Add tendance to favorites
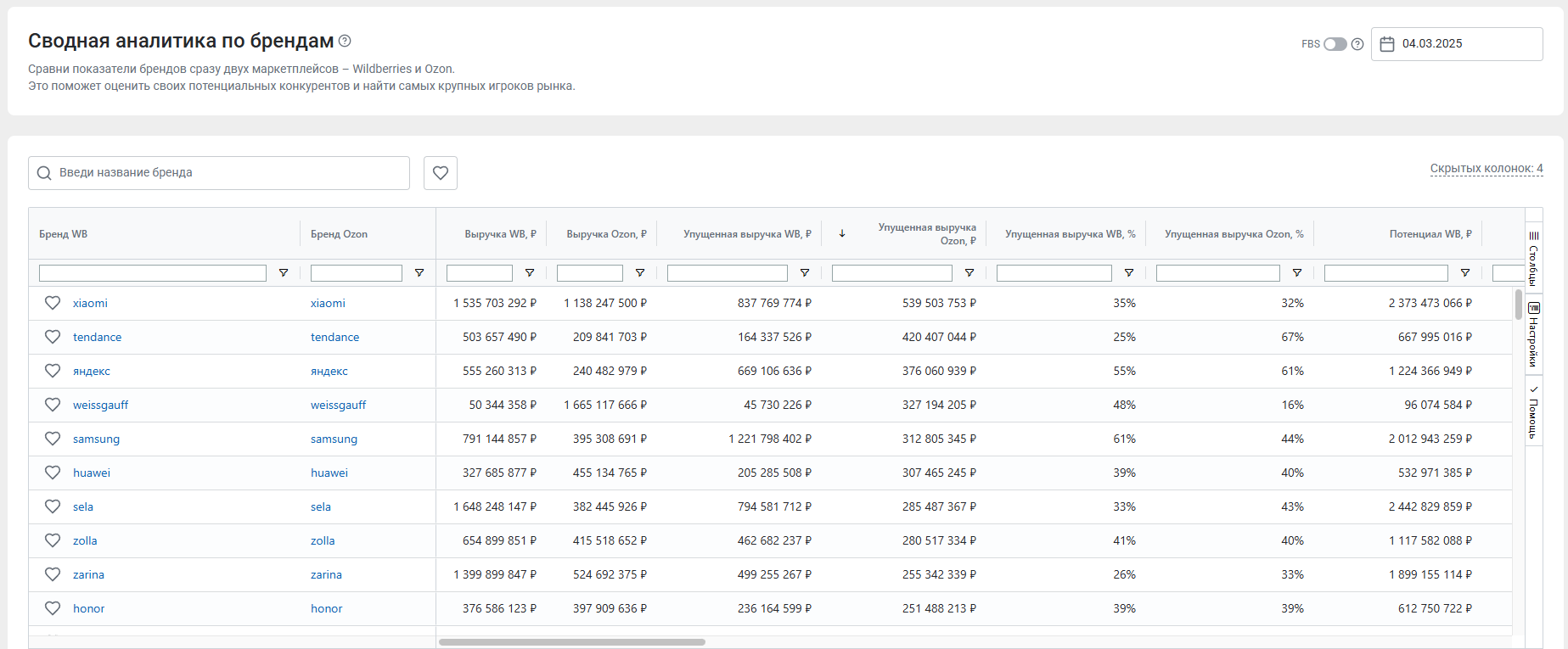 click(x=53, y=337)
